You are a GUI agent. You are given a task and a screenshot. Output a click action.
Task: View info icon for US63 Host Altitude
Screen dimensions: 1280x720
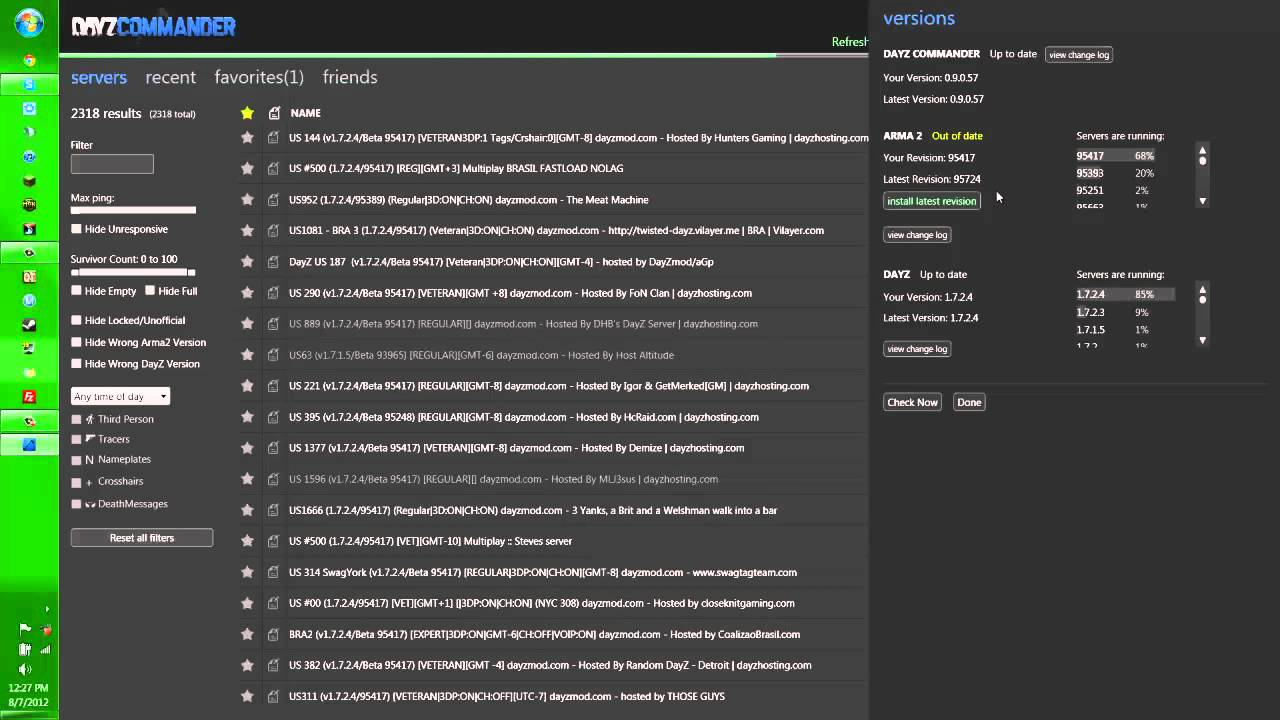(x=273, y=354)
